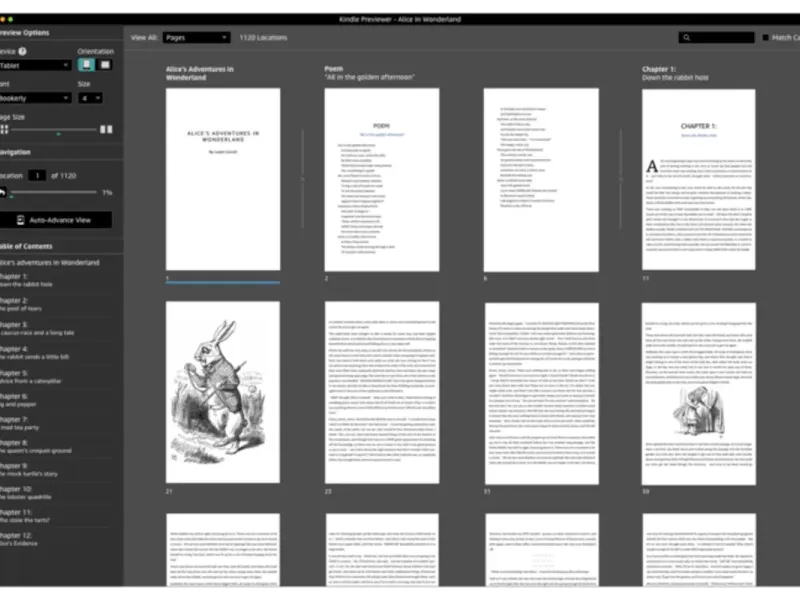The width and height of the screenshot is (800, 600).
Task: Click the large page size icon
Action: 106,129
